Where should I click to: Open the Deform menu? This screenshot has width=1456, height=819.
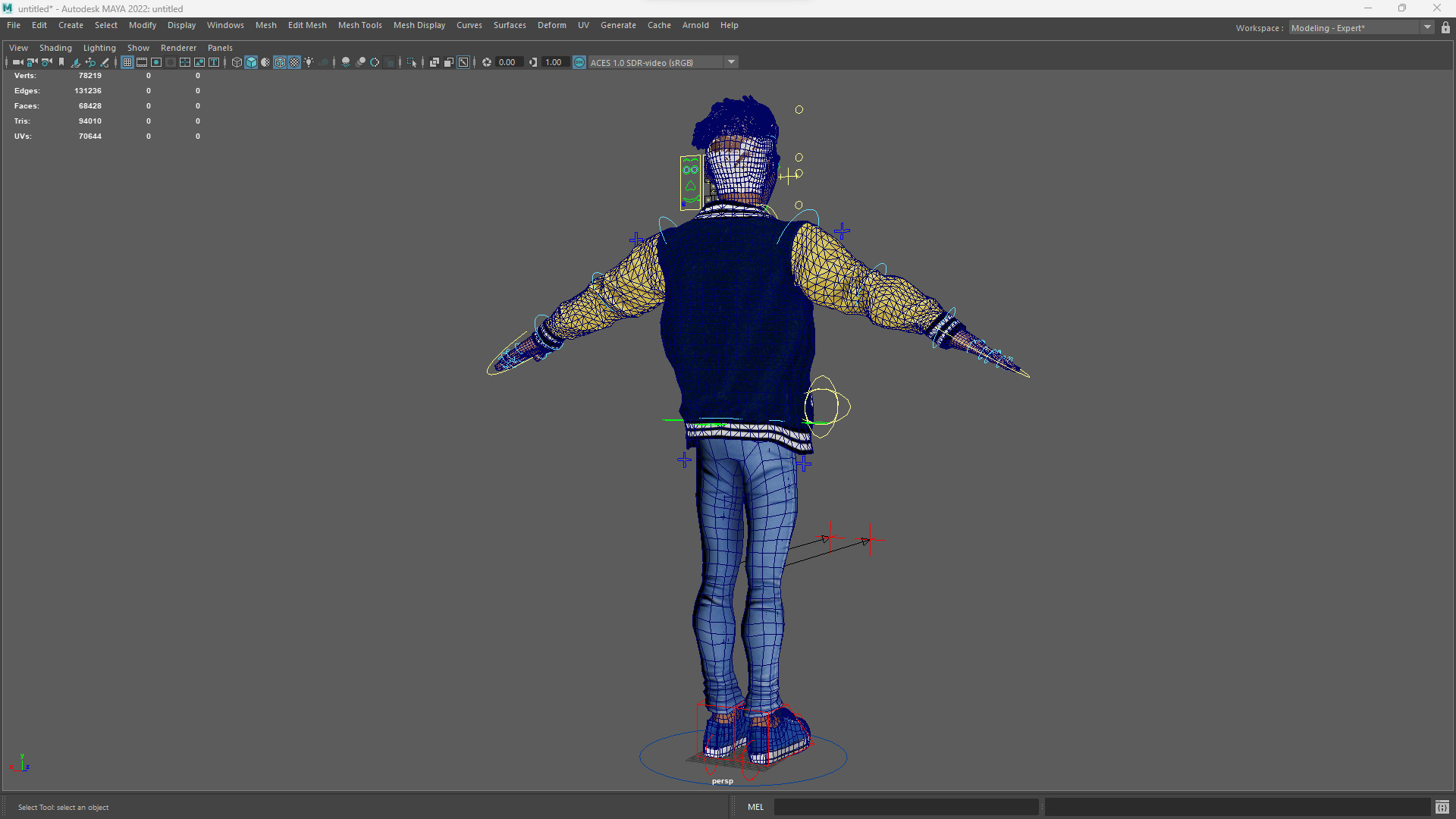click(x=551, y=25)
